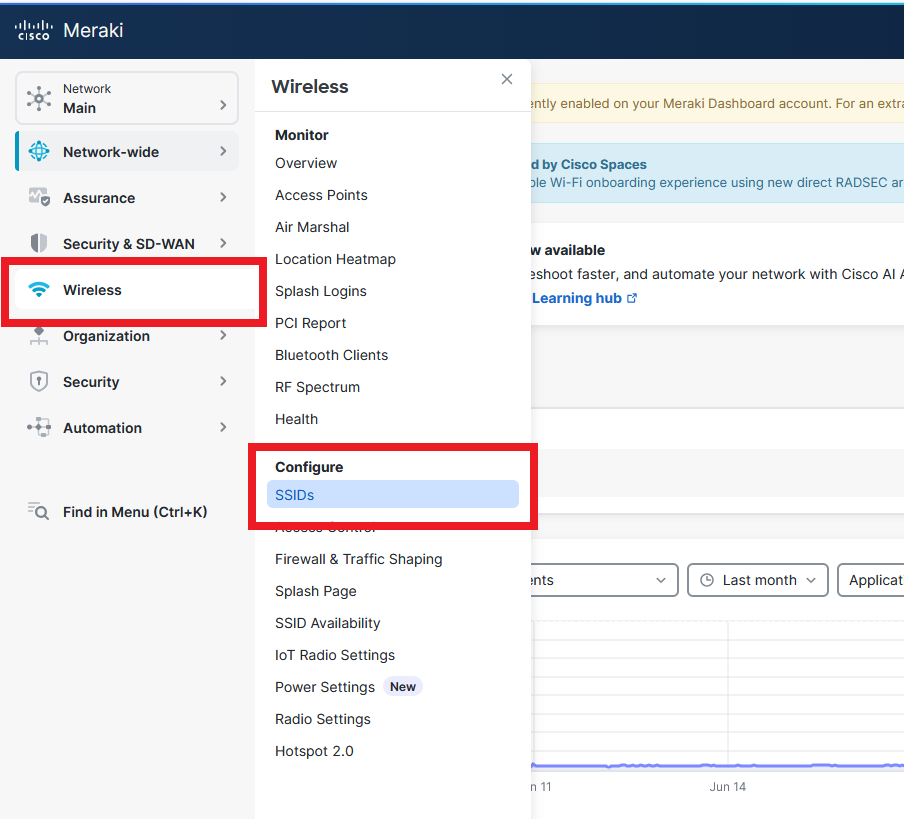Click the Automation workflow icon

[x=39, y=427]
